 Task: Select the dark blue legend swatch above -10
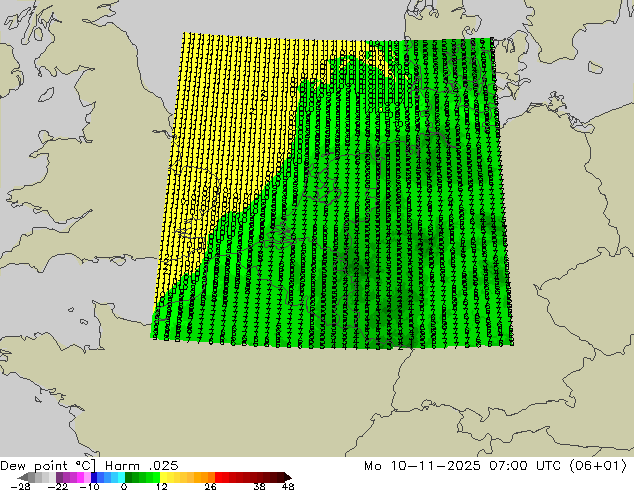tap(94, 477)
